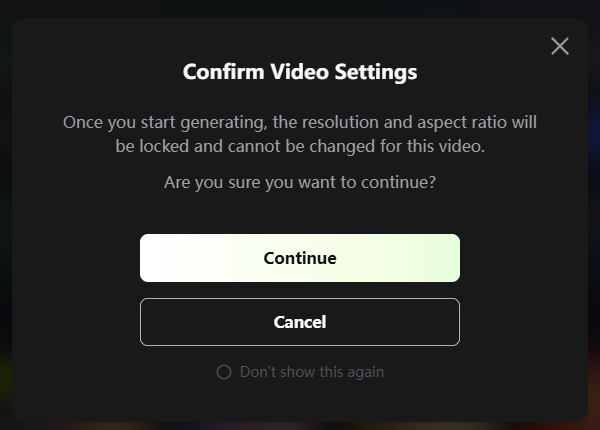Tick the circle beside "Don't show this again"
This screenshot has width=600, height=430.
coord(224,372)
